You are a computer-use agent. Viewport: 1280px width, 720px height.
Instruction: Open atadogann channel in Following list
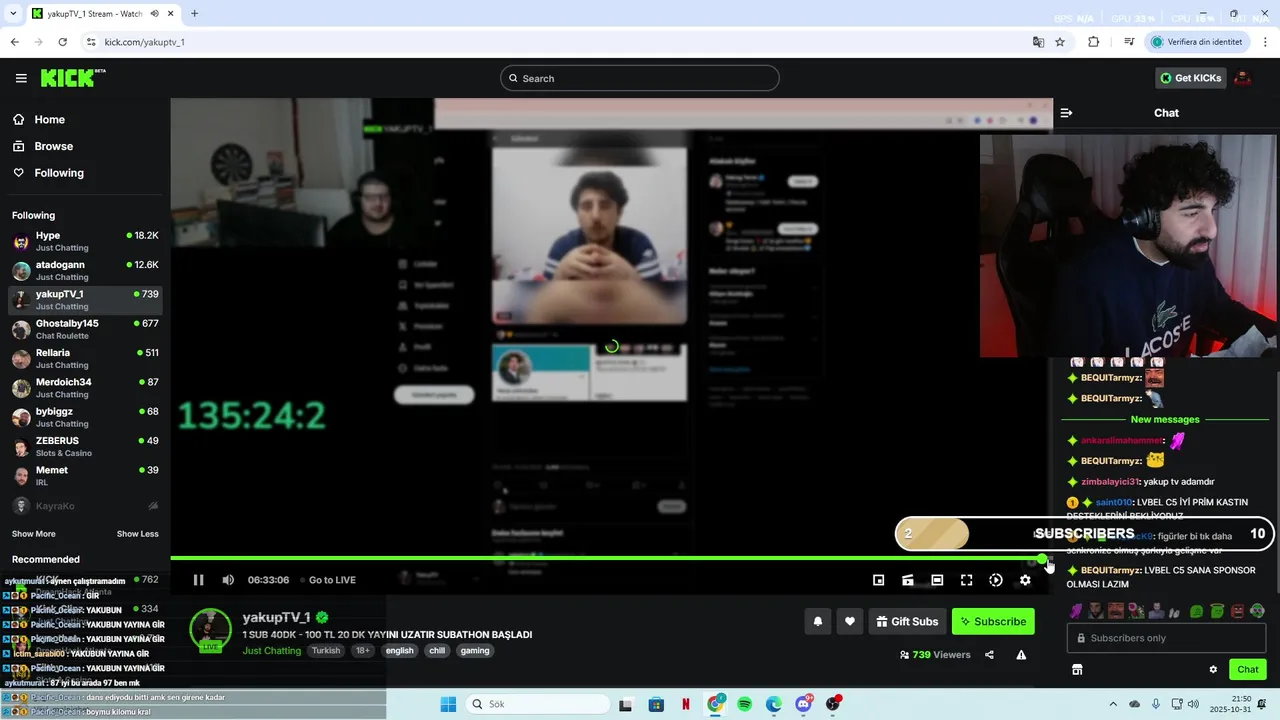coord(85,270)
